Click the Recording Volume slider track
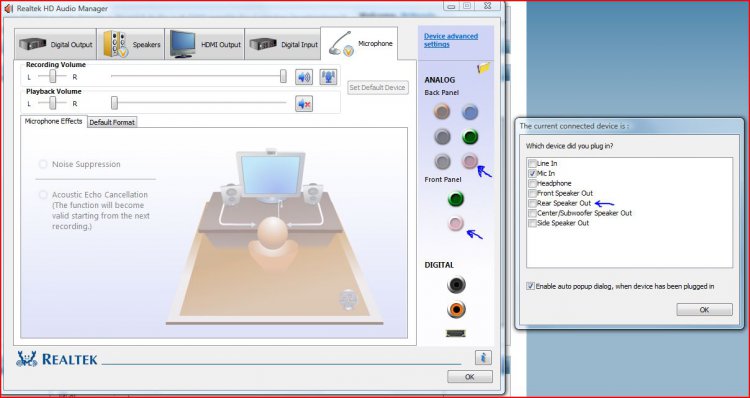 pyautogui.click(x=199, y=76)
